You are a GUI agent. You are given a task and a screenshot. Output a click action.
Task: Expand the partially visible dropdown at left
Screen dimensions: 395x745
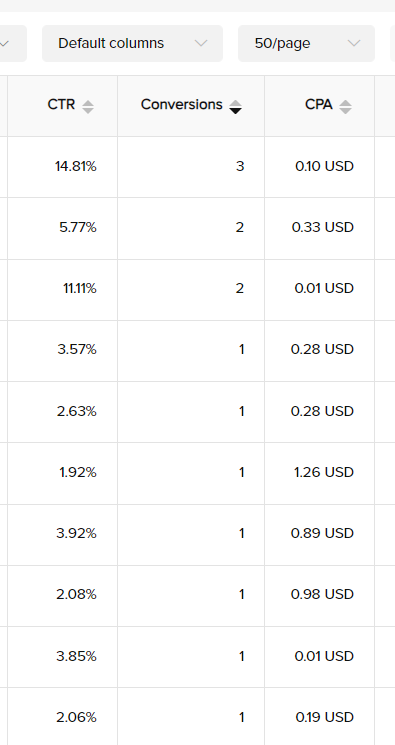(13, 43)
